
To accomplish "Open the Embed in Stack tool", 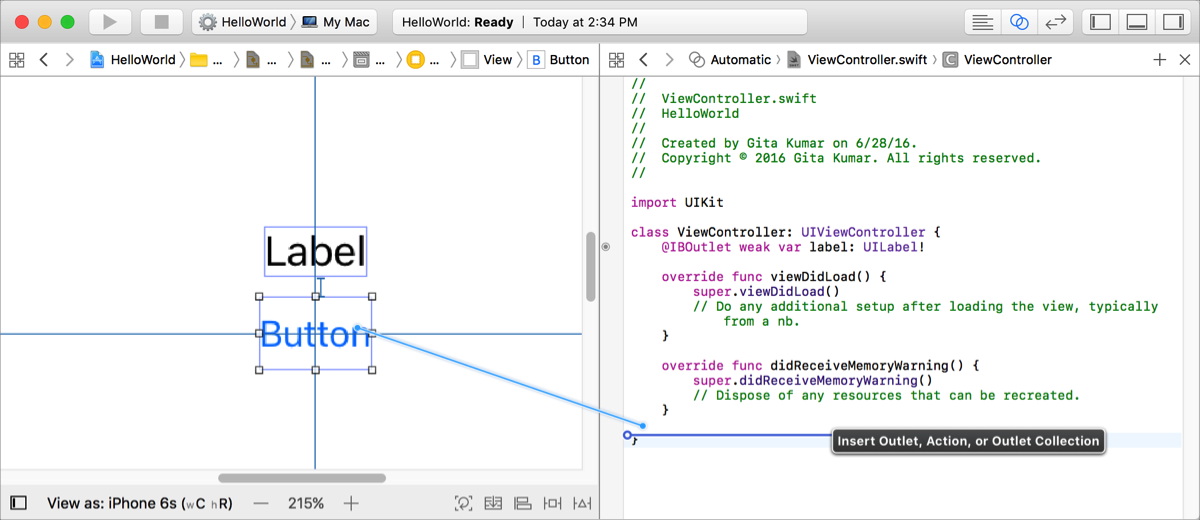I will (492, 503).
